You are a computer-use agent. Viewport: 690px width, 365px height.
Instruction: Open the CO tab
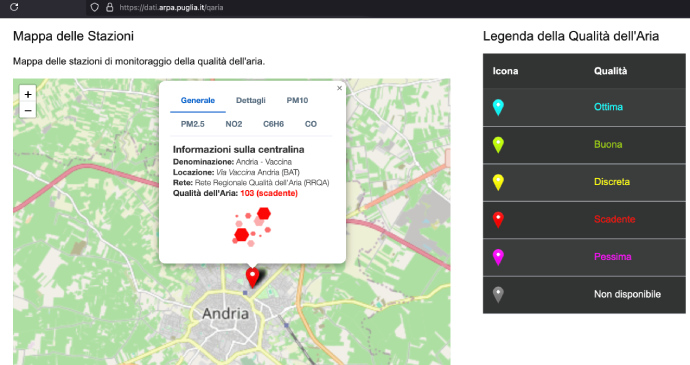[311, 124]
